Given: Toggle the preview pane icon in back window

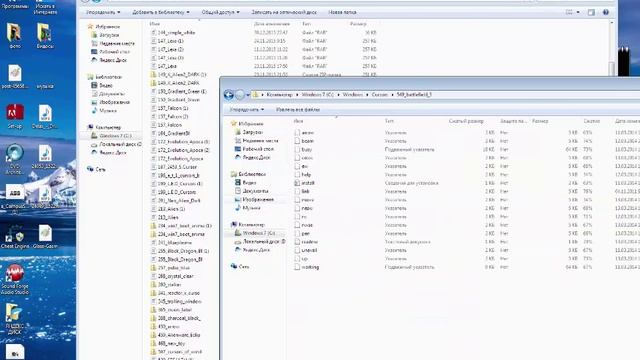Looking at the screenshot, I should pos(591,12).
